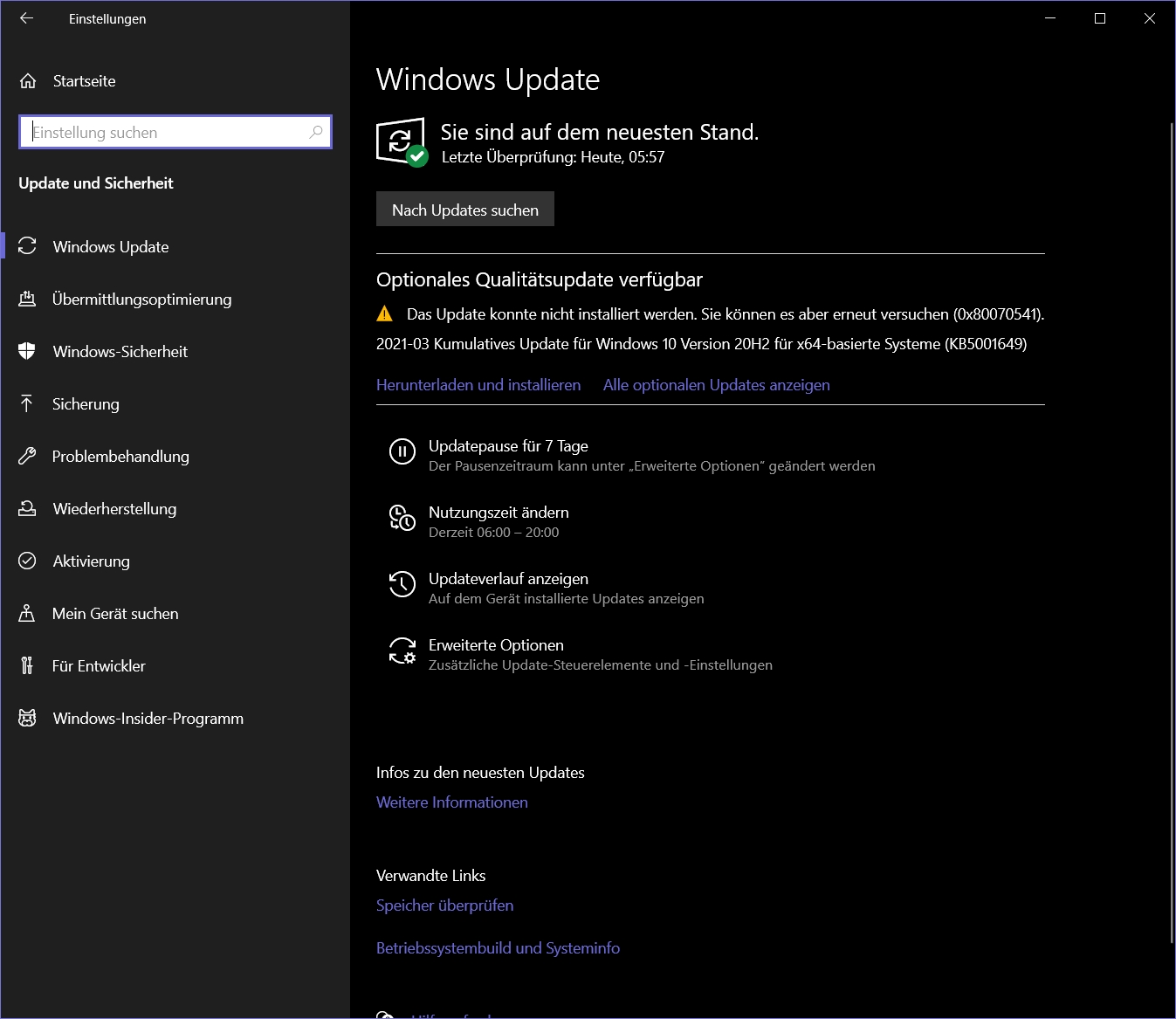The width and height of the screenshot is (1176, 1019).
Task: Click the Weitere Informationen link
Action: 452,802
